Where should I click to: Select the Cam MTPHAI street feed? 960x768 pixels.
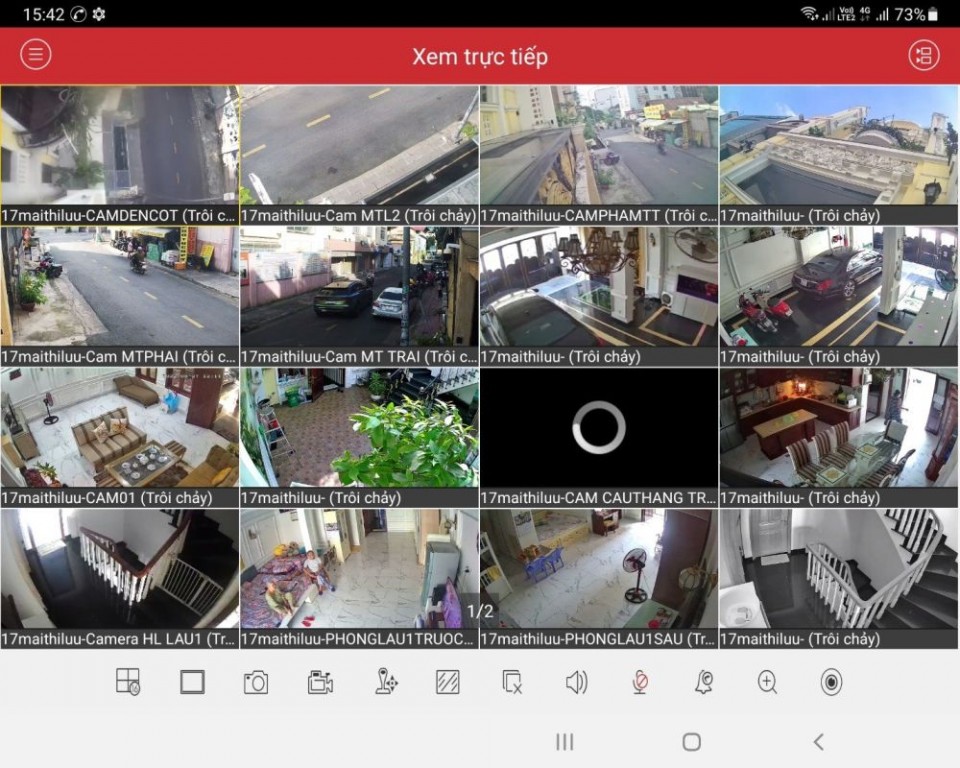coord(119,296)
